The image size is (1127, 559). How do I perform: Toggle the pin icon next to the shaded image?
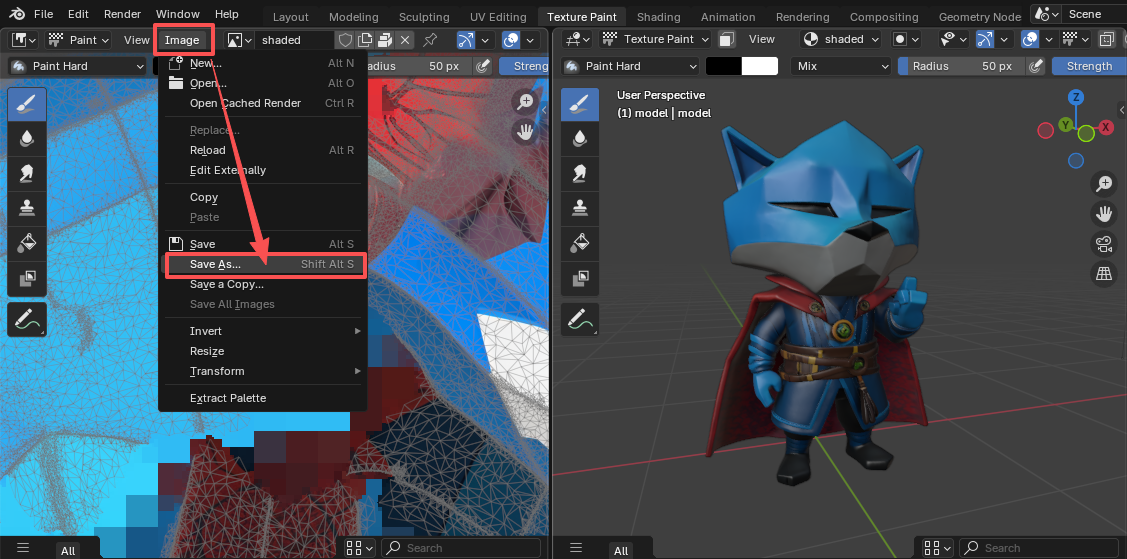tap(430, 40)
